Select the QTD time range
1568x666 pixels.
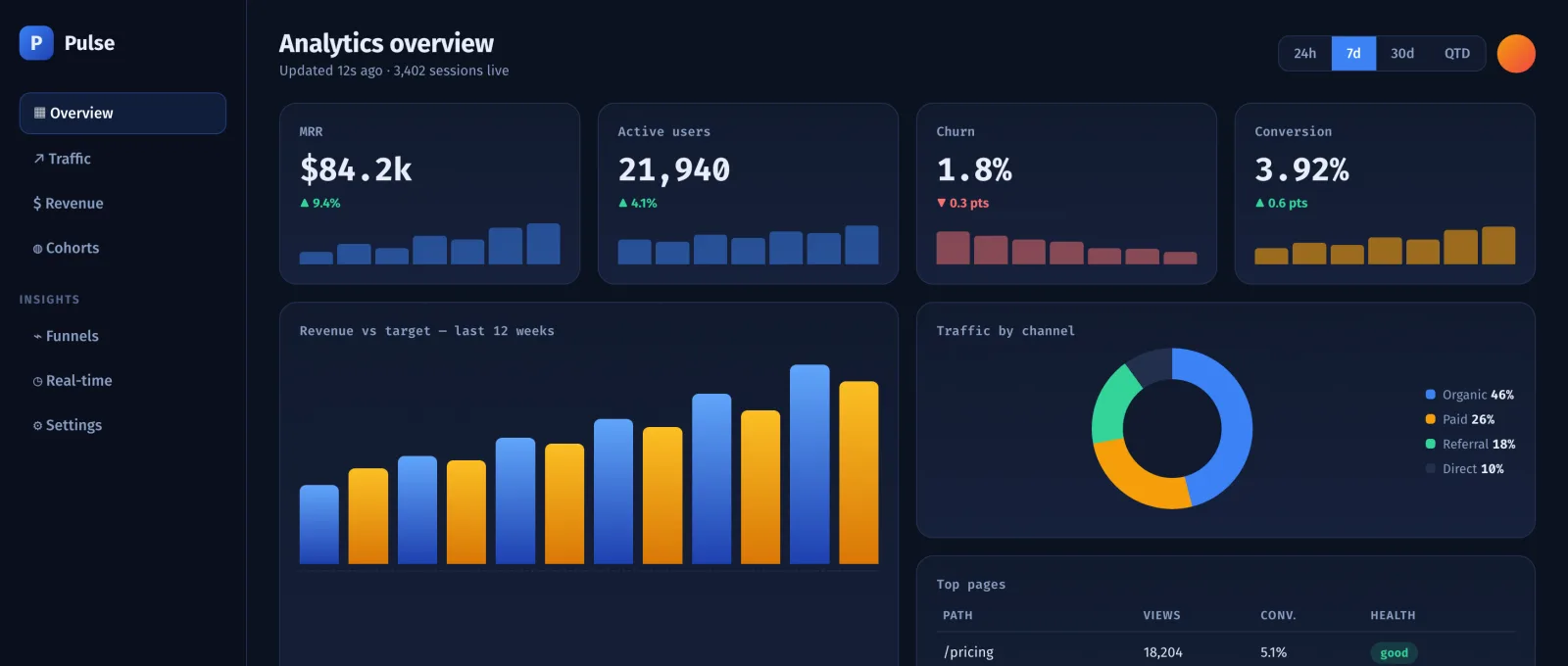(1457, 54)
